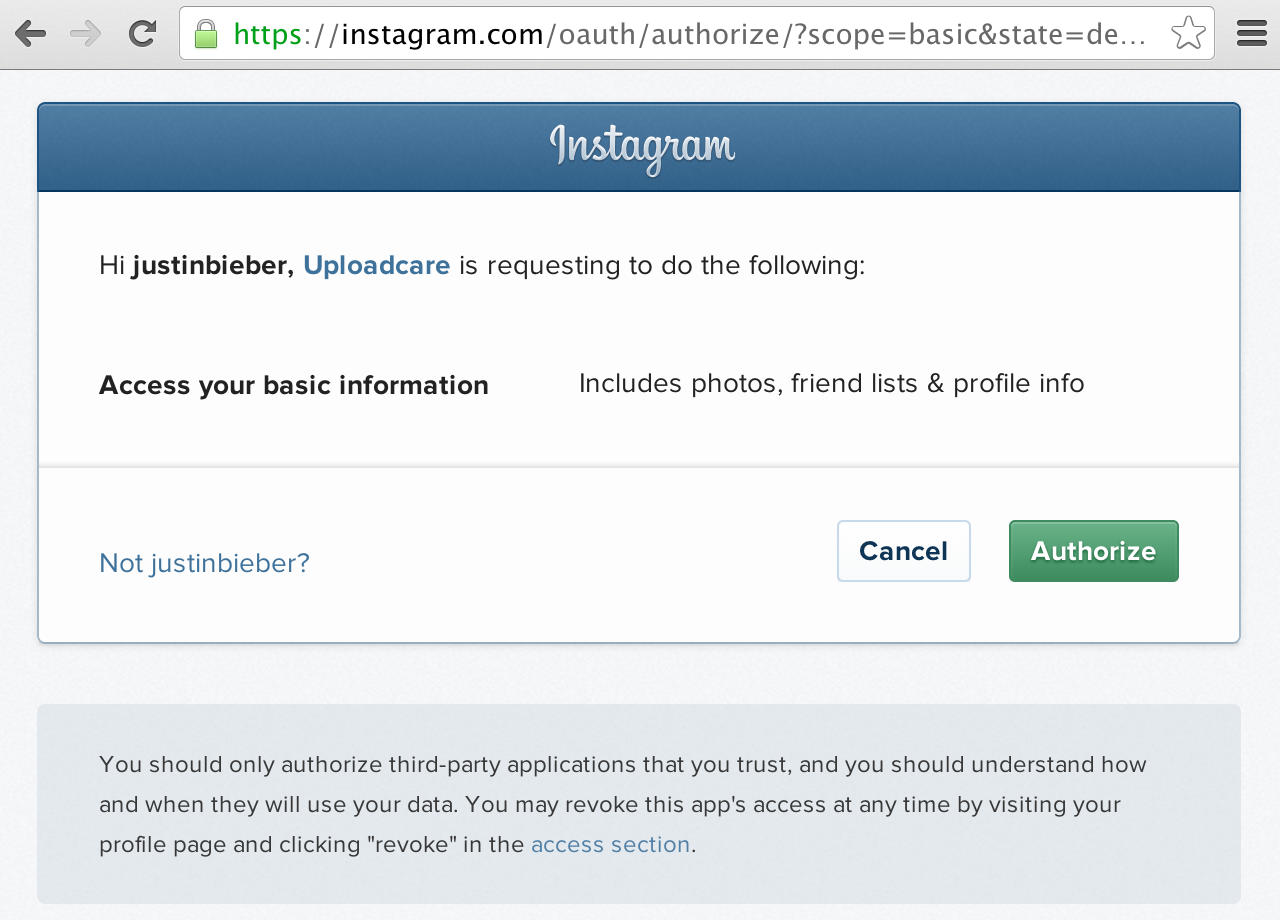
Task: Click the Uploadcare application link
Action: (x=377, y=265)
